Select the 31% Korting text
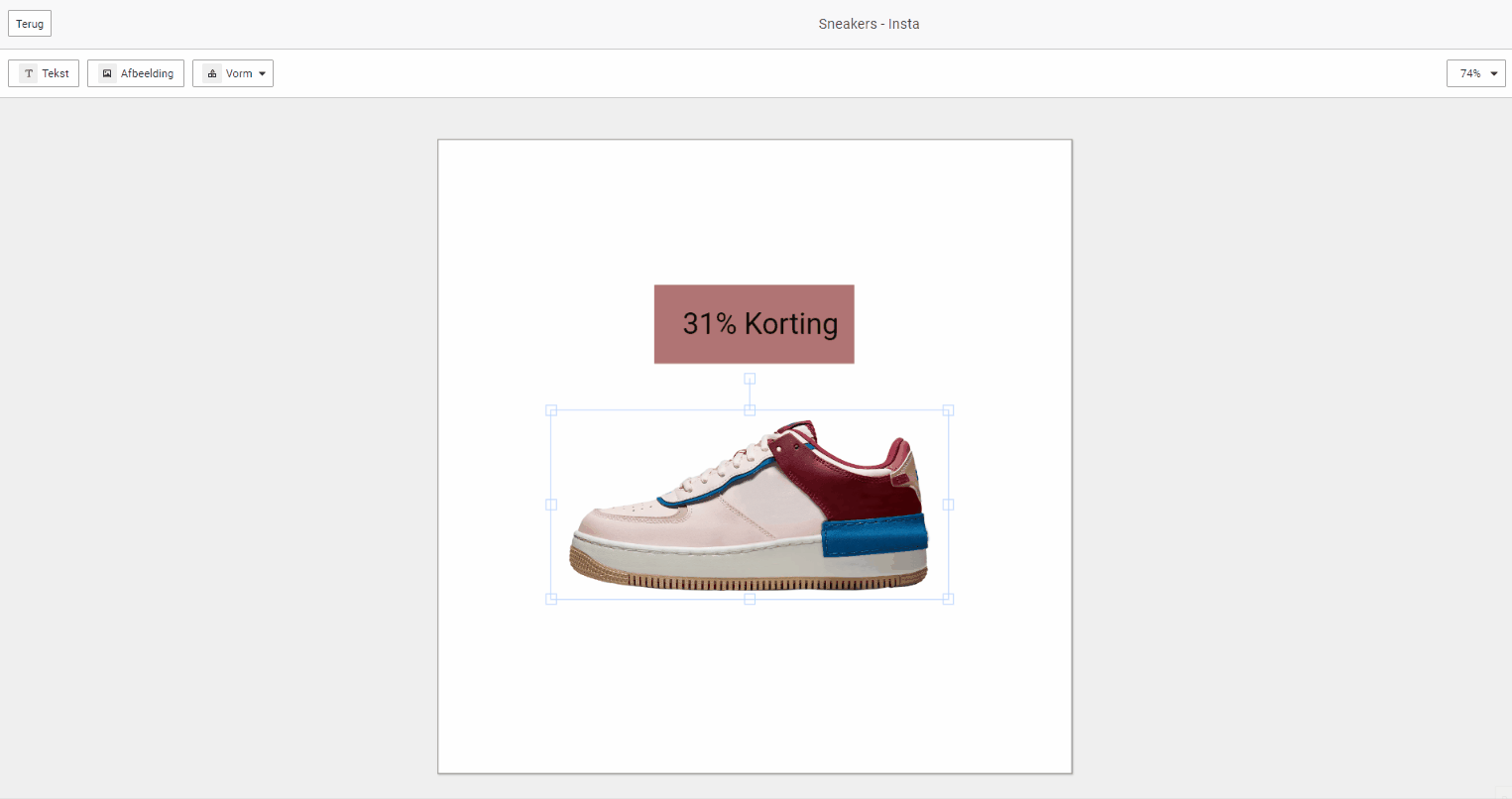Image resolution: width=1512 pixels, height=799 pixels. pos(760,323)
